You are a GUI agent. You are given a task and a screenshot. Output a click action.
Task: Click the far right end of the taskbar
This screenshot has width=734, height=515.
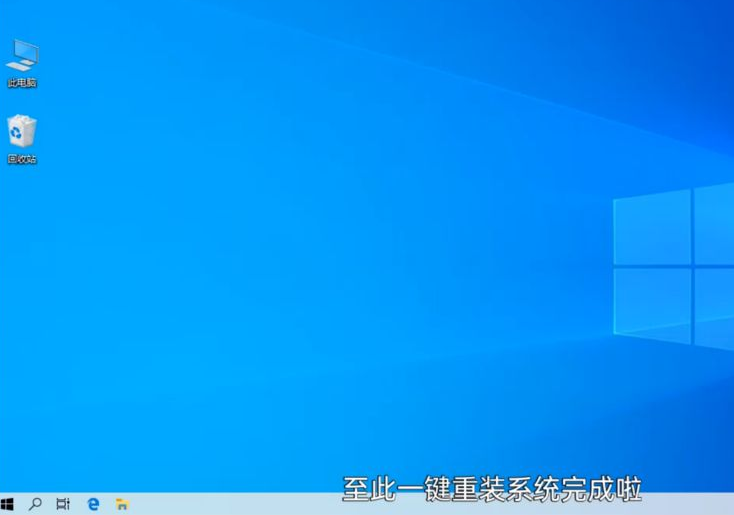click(728, 505)
